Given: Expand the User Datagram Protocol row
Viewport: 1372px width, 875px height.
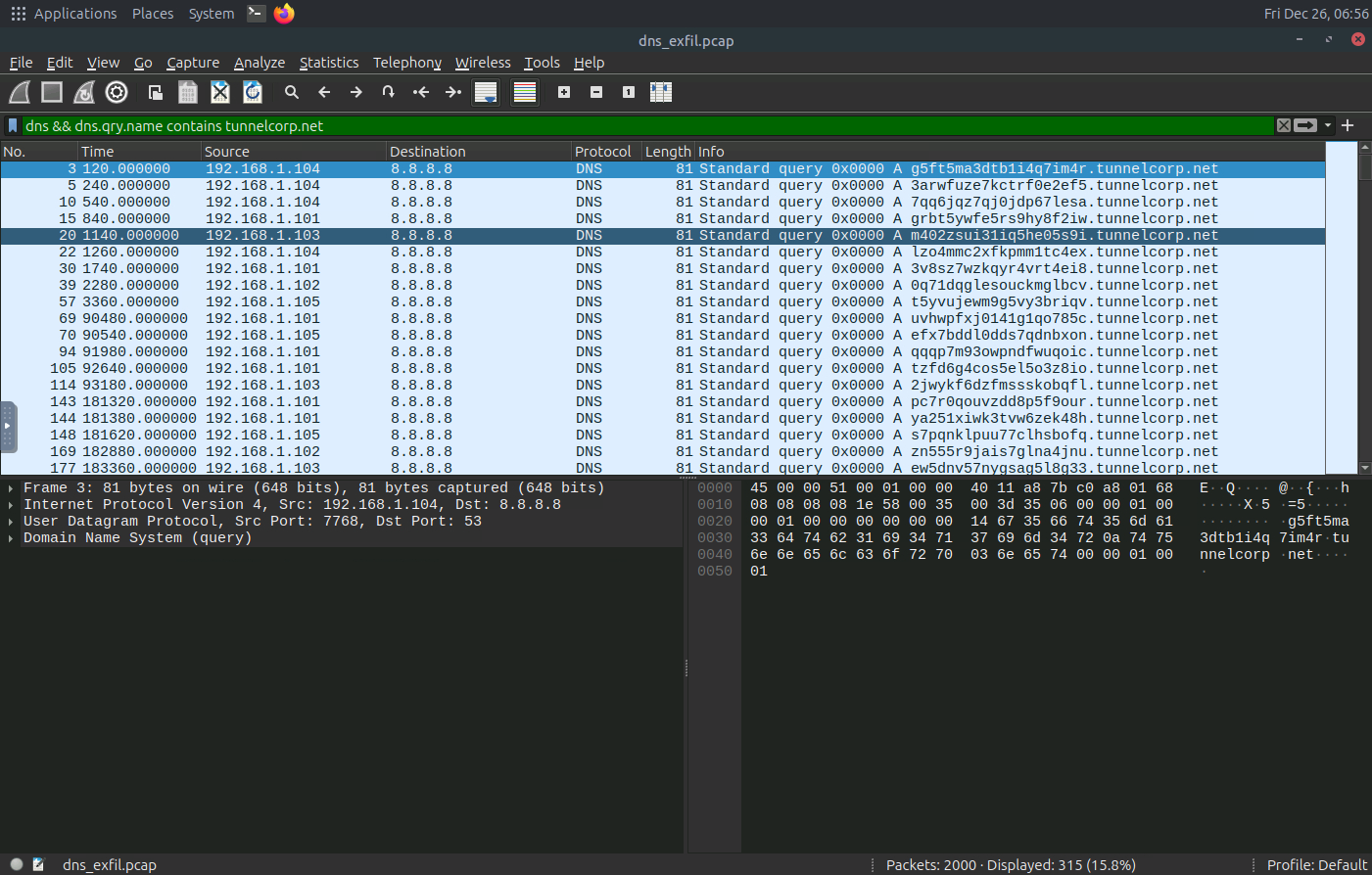Looking at the screenshot, I should click(11, 522).
